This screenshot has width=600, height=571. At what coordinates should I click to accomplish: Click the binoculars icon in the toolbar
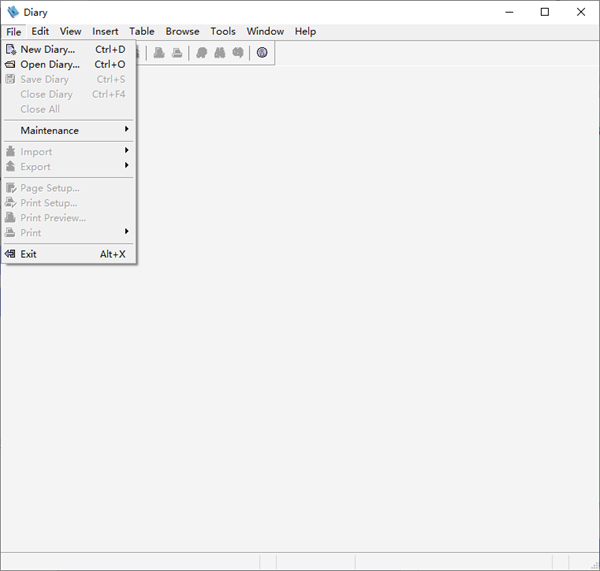tap(219, 53)
